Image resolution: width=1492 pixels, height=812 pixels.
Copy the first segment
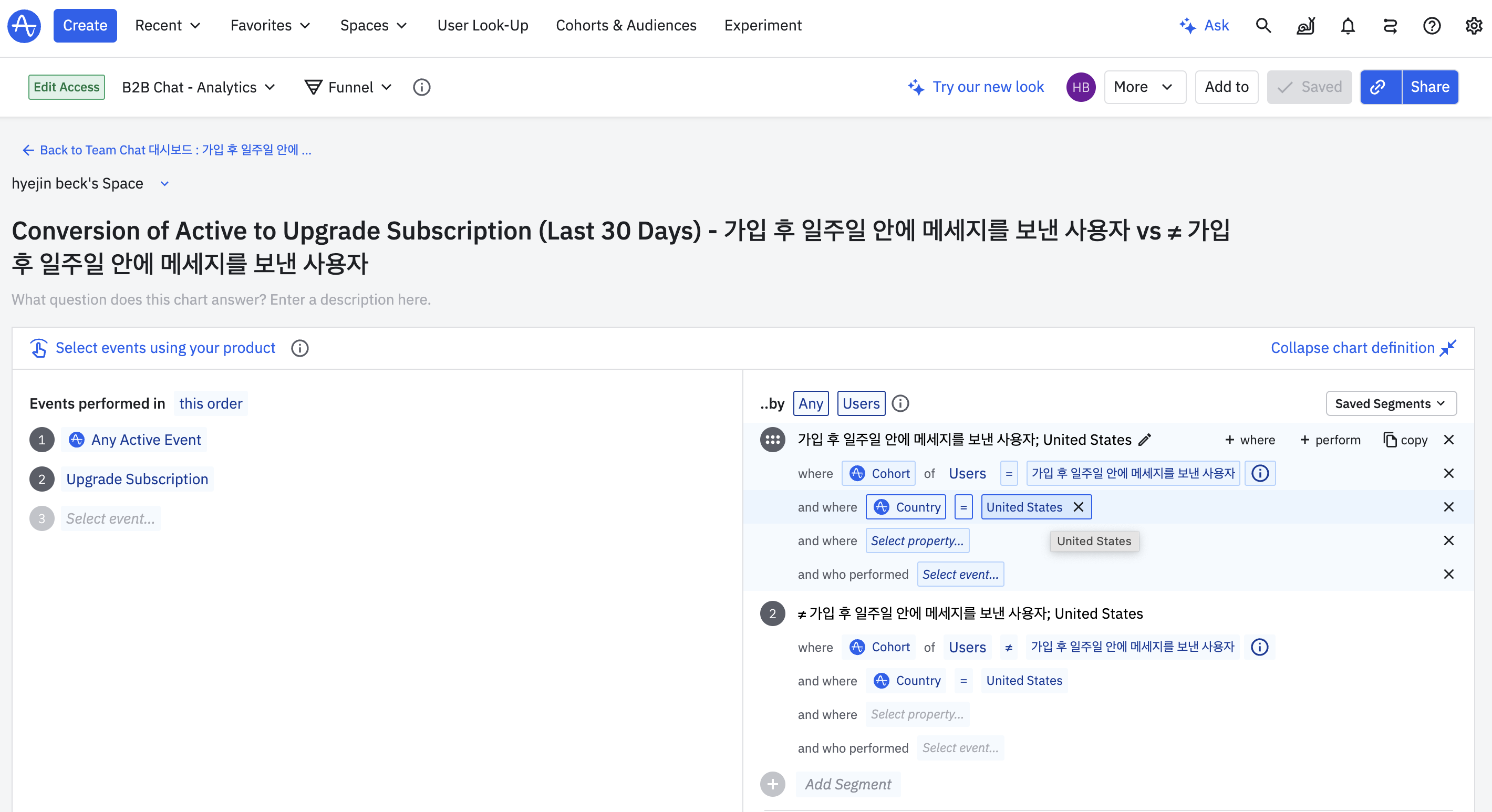1405,440
